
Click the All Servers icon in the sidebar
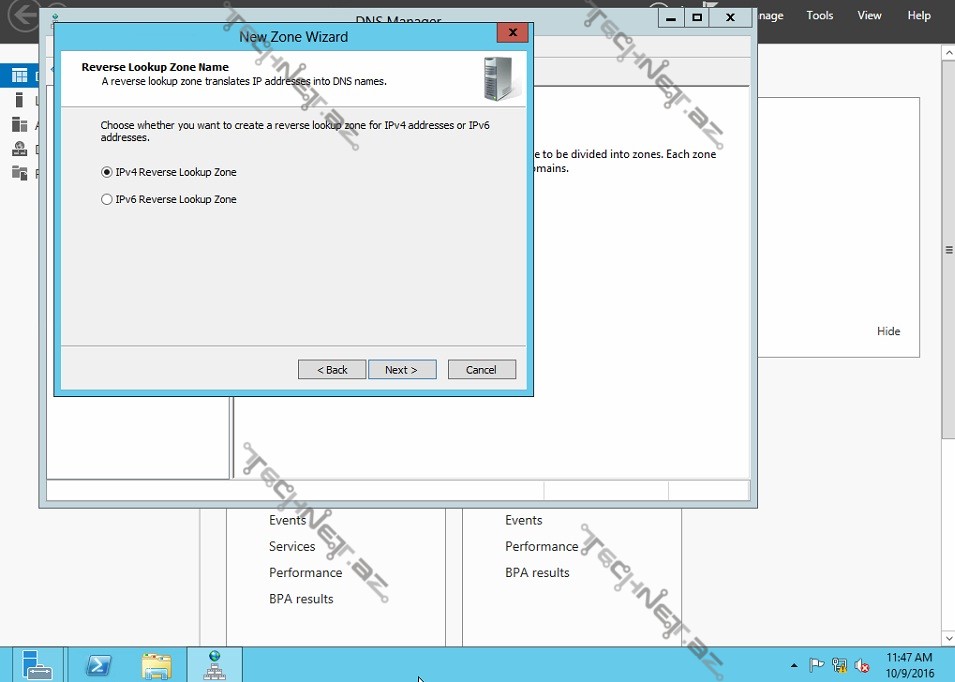click(x=19, y=125)
